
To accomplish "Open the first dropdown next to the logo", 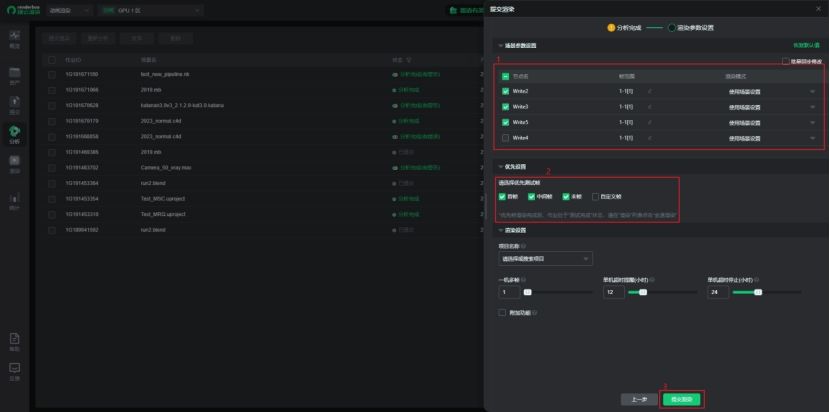I will point(70,11).
